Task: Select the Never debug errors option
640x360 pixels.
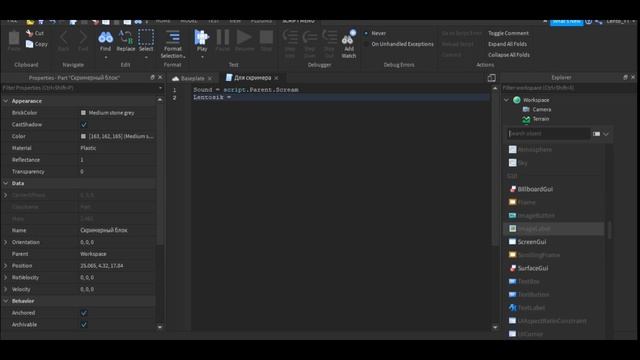Action: [366, 33]
